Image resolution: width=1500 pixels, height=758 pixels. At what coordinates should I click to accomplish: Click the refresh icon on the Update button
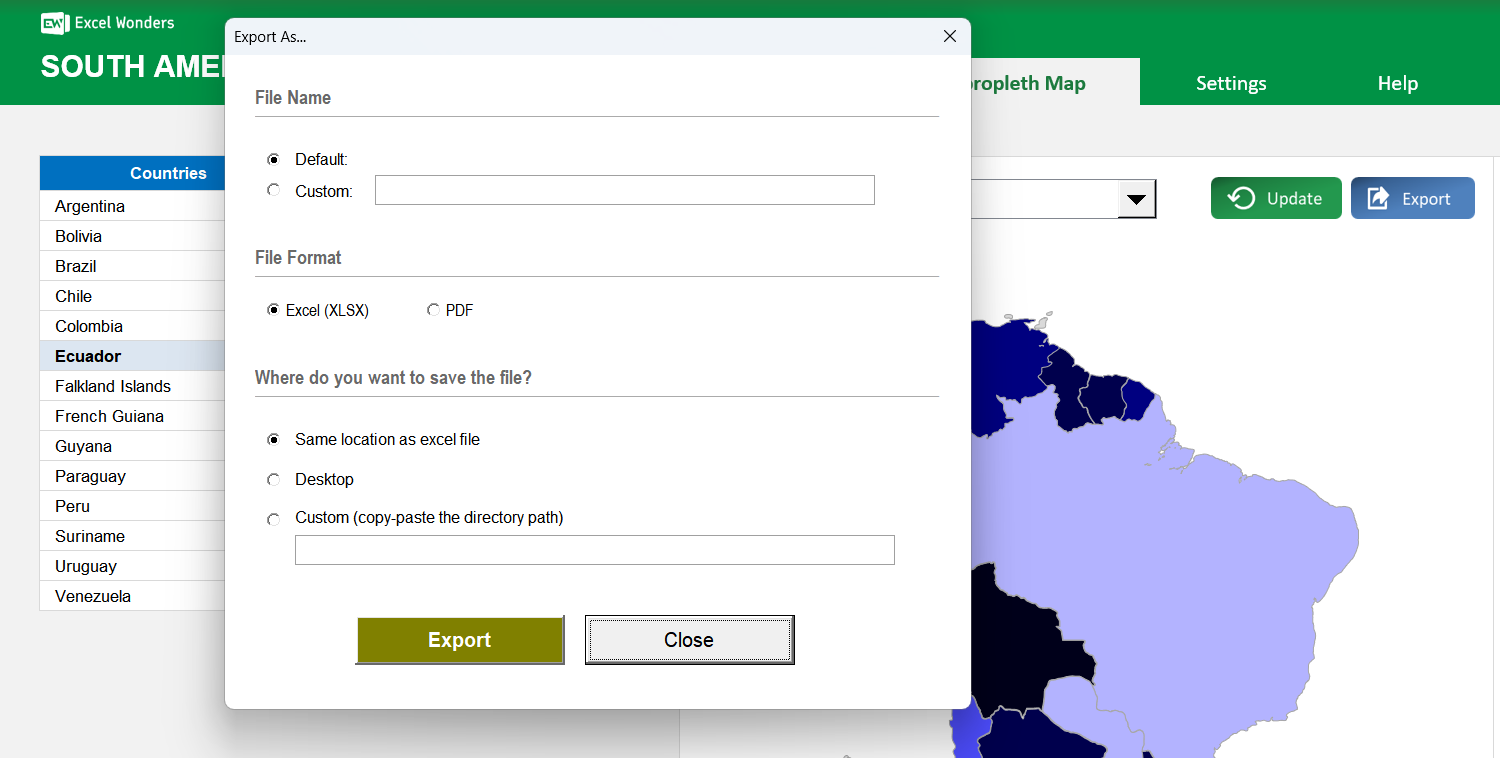[x=1242, y=198]
